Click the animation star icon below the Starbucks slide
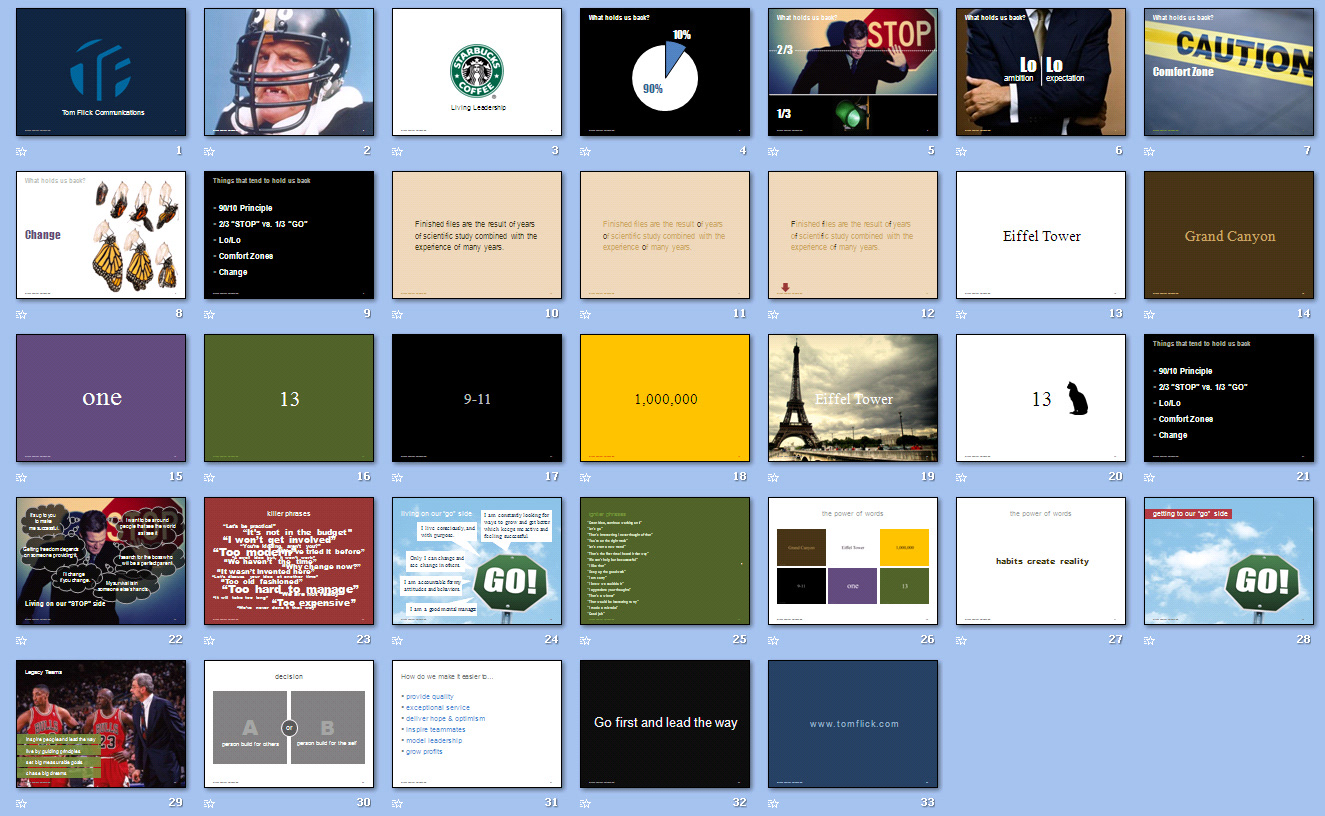 pyautogui.click(x=397, y=151)
